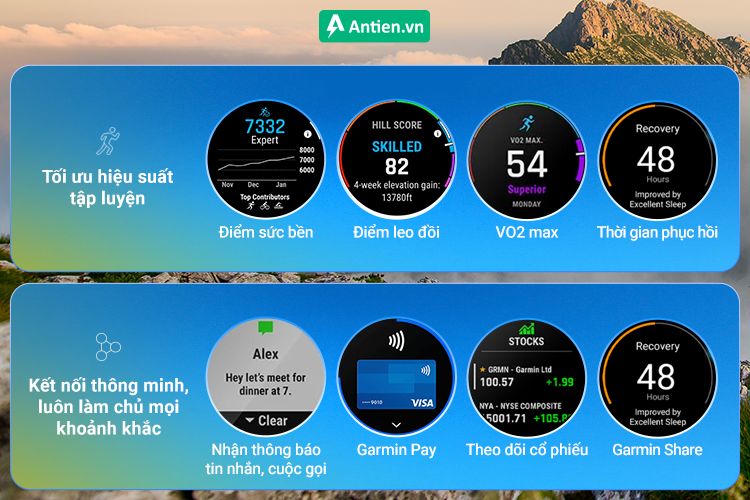Image resolution: width=750 pixels, height=500 pixels.
Task: Select the Endurance Score 7332 watch face
Action: pos(266,160)
